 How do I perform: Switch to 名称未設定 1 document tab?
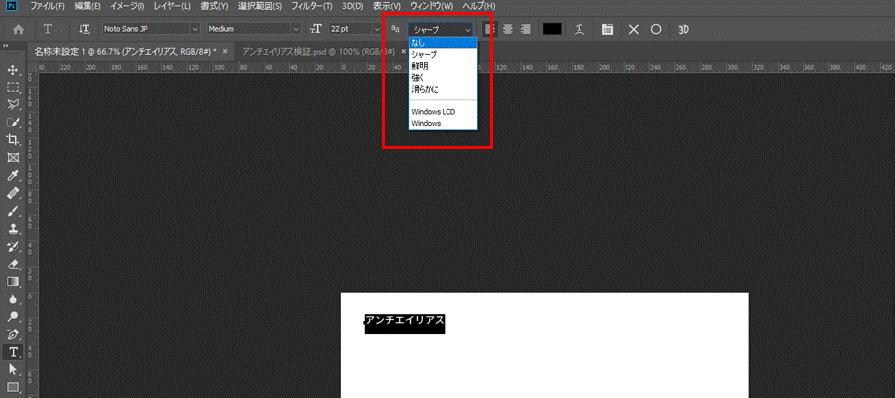click(126, 51)
